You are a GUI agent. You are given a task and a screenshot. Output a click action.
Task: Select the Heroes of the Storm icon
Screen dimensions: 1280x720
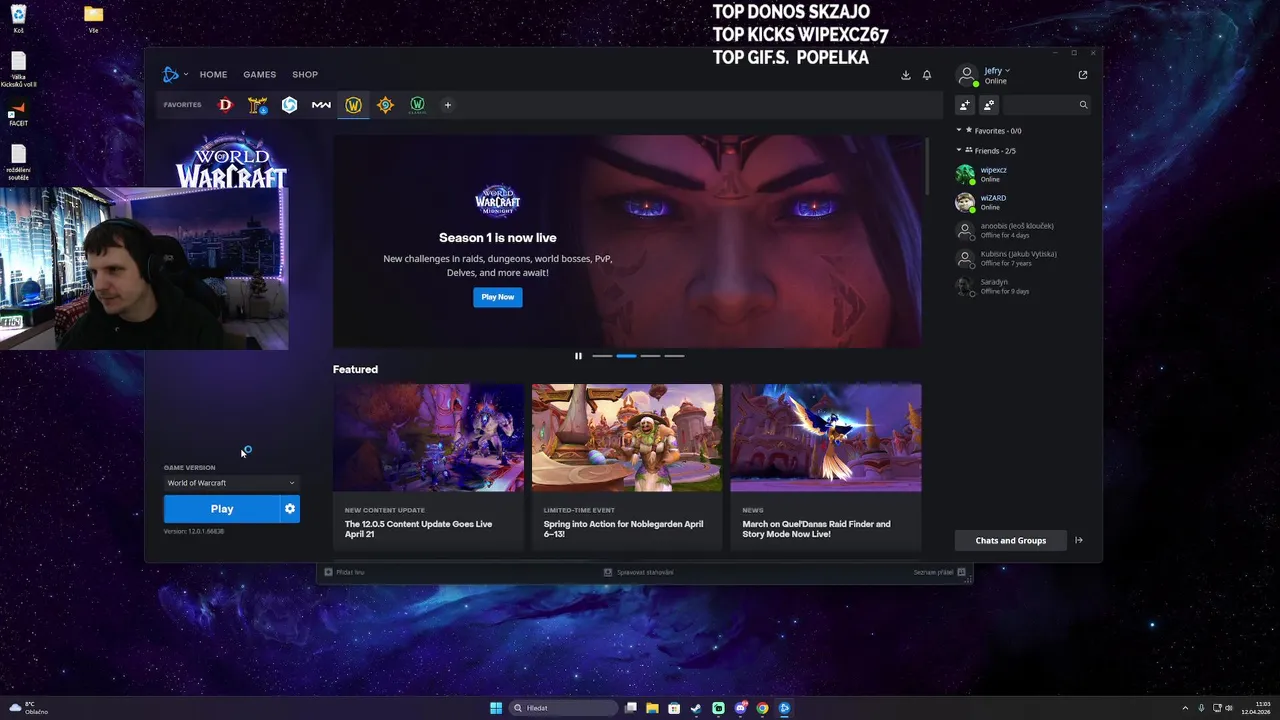tap(289, 105)
